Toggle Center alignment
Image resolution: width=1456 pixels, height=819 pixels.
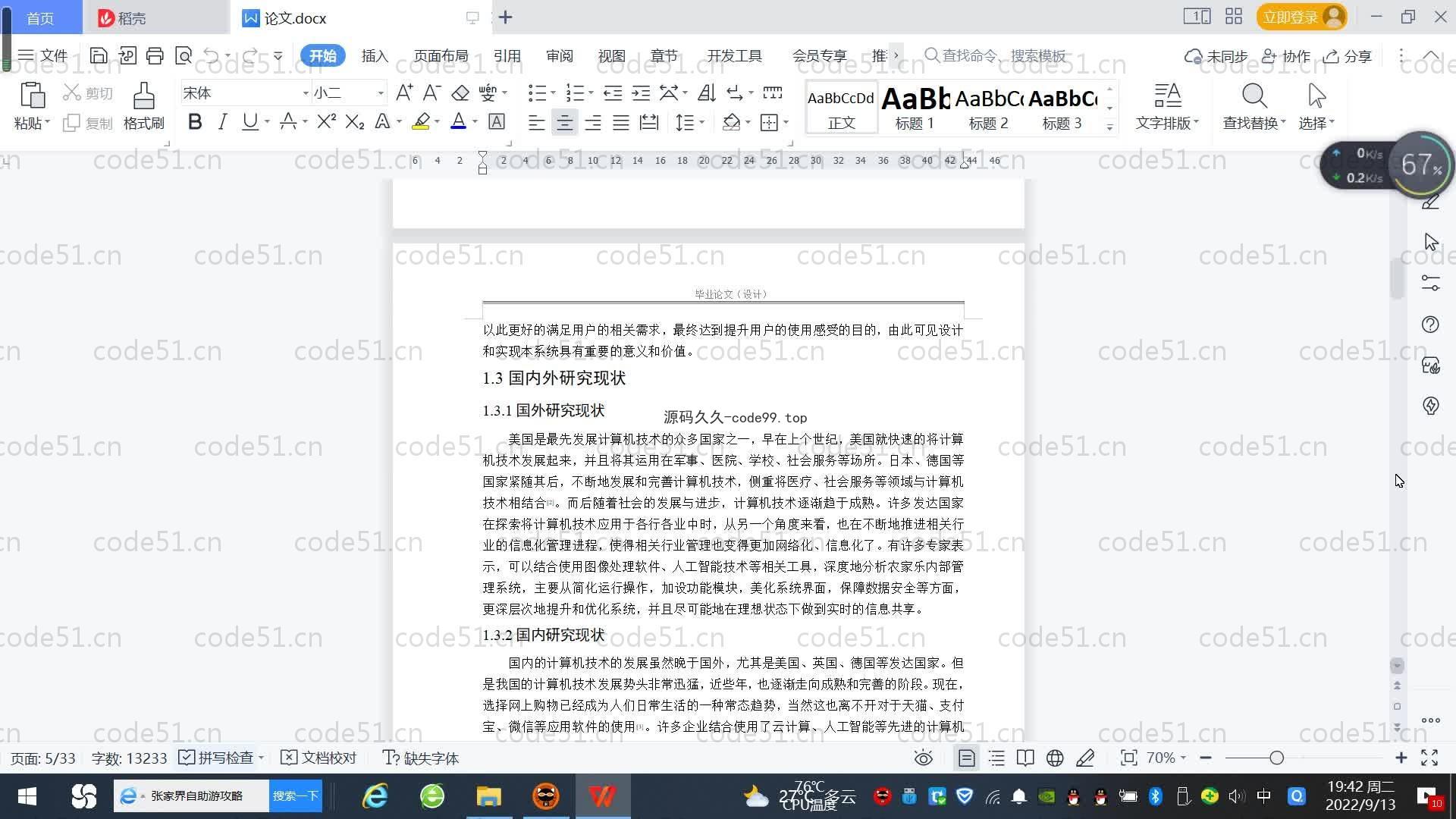point(564,122)
